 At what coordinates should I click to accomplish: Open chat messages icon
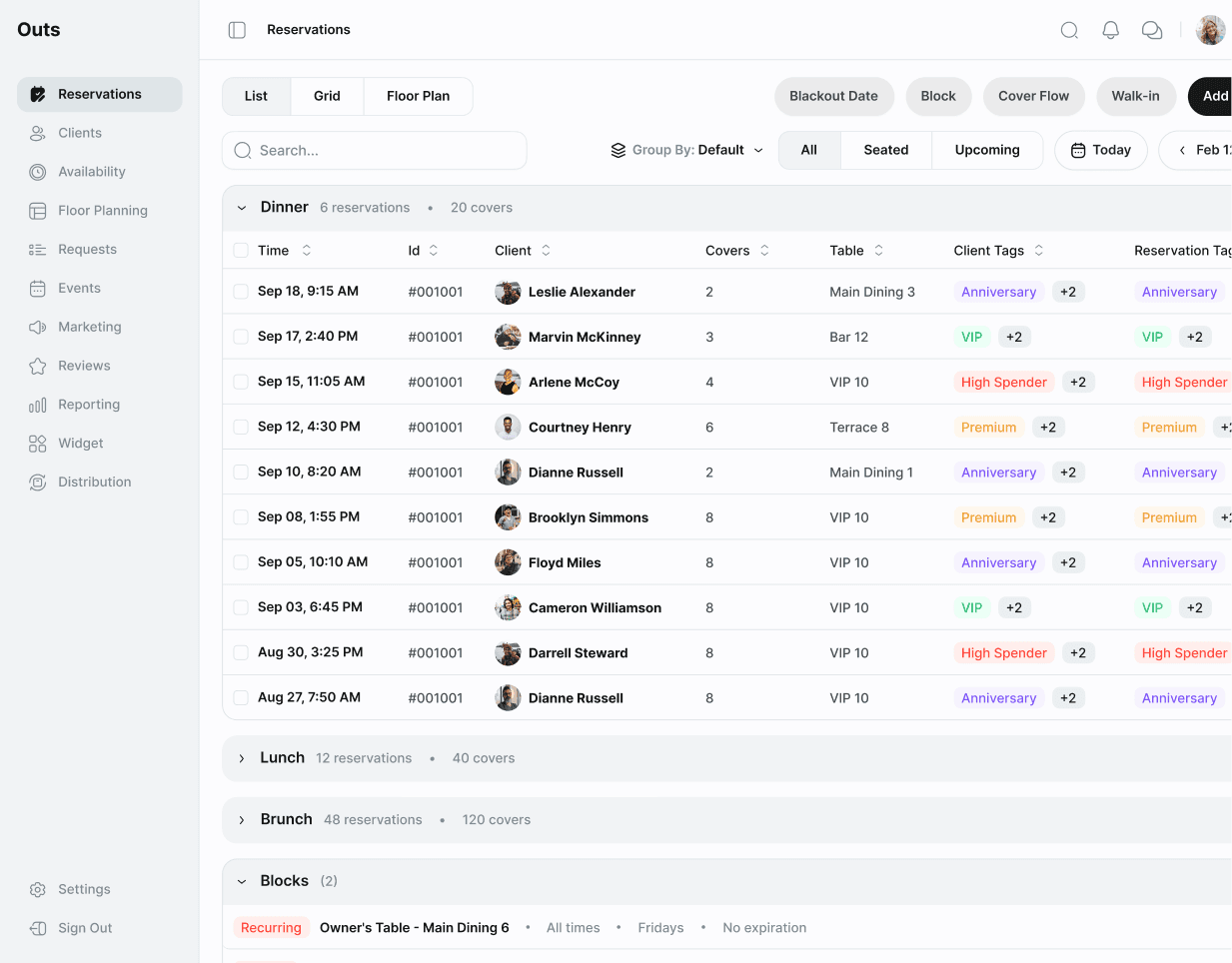[x=1152, y=30]
